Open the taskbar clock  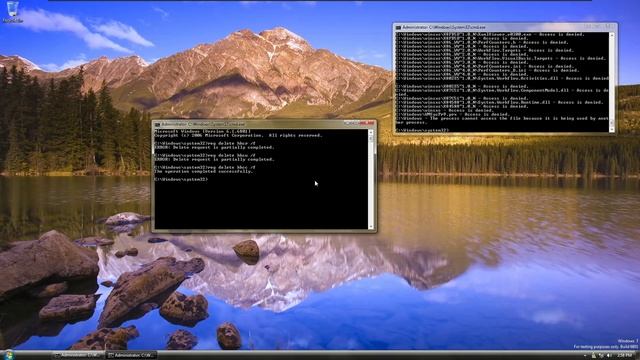tap(624, 356)
